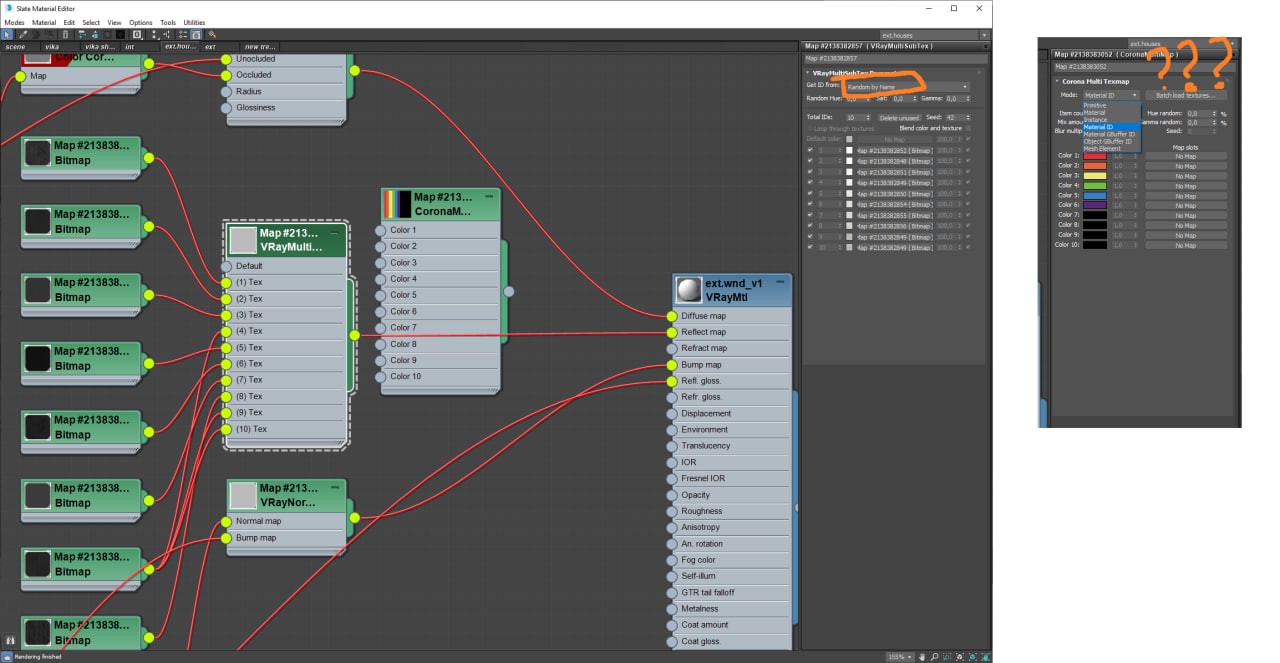This screenshot has width=1280, height=663.
Task: Open the red Color 1 swatch
Action: coord(1095,156)
